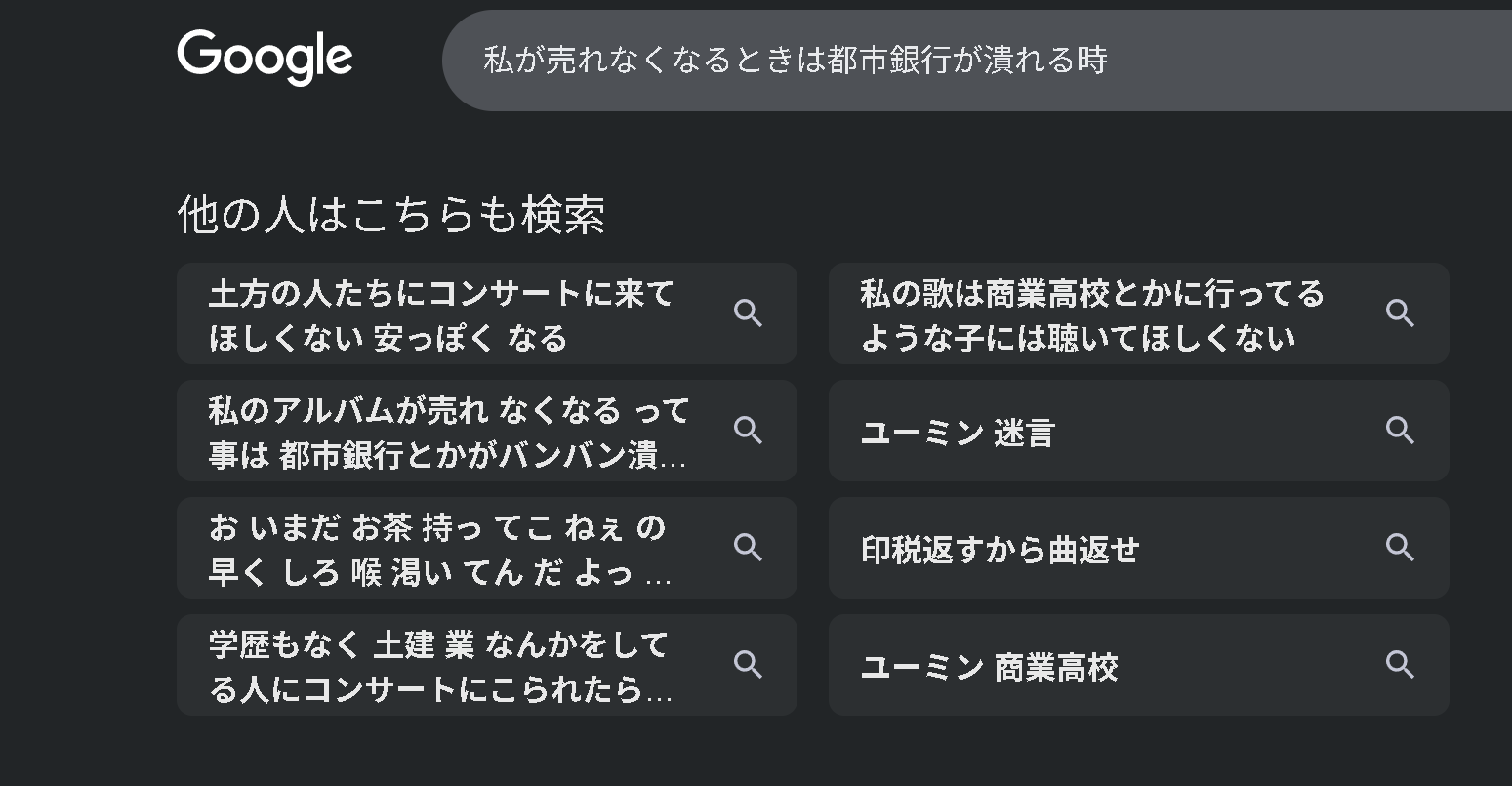Click the search icon next to 学歴もなく 土建業 suggestion
This screenshot has width=1512, height=786.
point(748,665)
